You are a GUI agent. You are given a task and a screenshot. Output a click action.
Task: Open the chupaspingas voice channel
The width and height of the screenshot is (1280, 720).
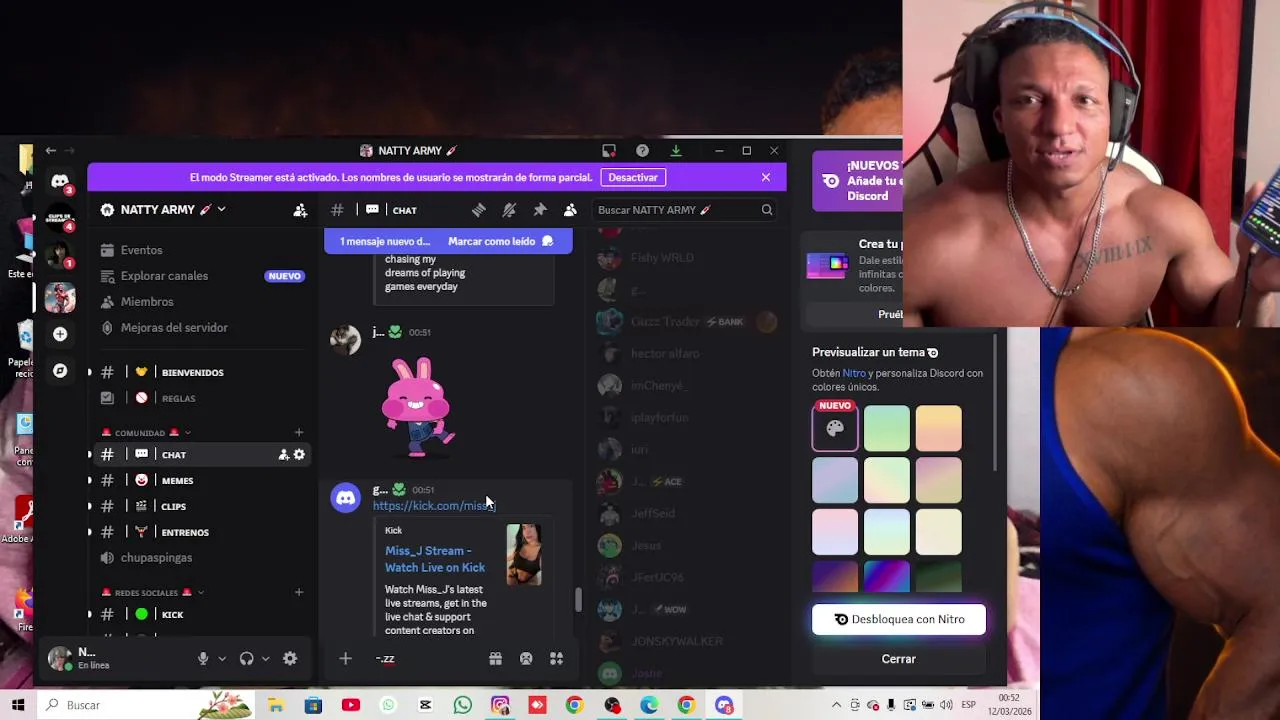tap(201, 558)
